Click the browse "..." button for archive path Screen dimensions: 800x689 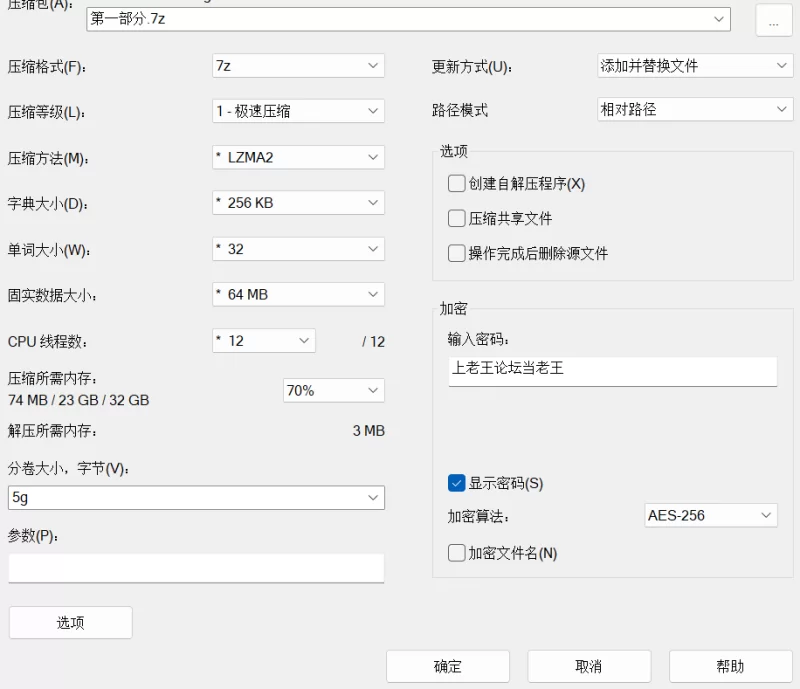[x=773, y=19]
